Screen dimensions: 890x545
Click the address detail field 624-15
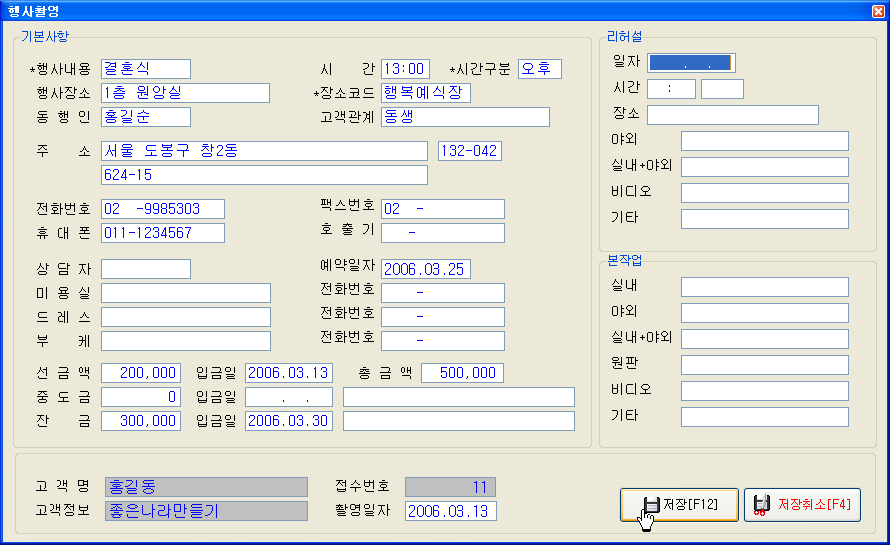(x=265, y=175)
